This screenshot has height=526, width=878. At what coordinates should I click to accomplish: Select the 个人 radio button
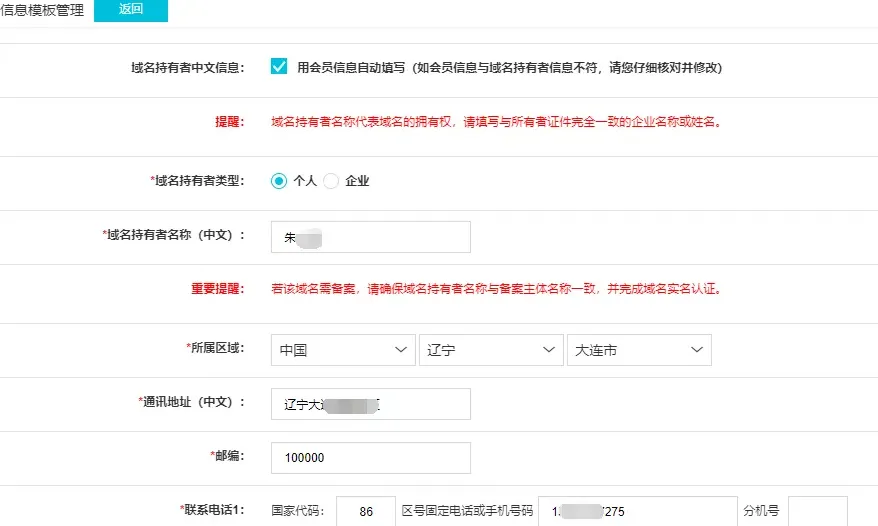(279, 181)
